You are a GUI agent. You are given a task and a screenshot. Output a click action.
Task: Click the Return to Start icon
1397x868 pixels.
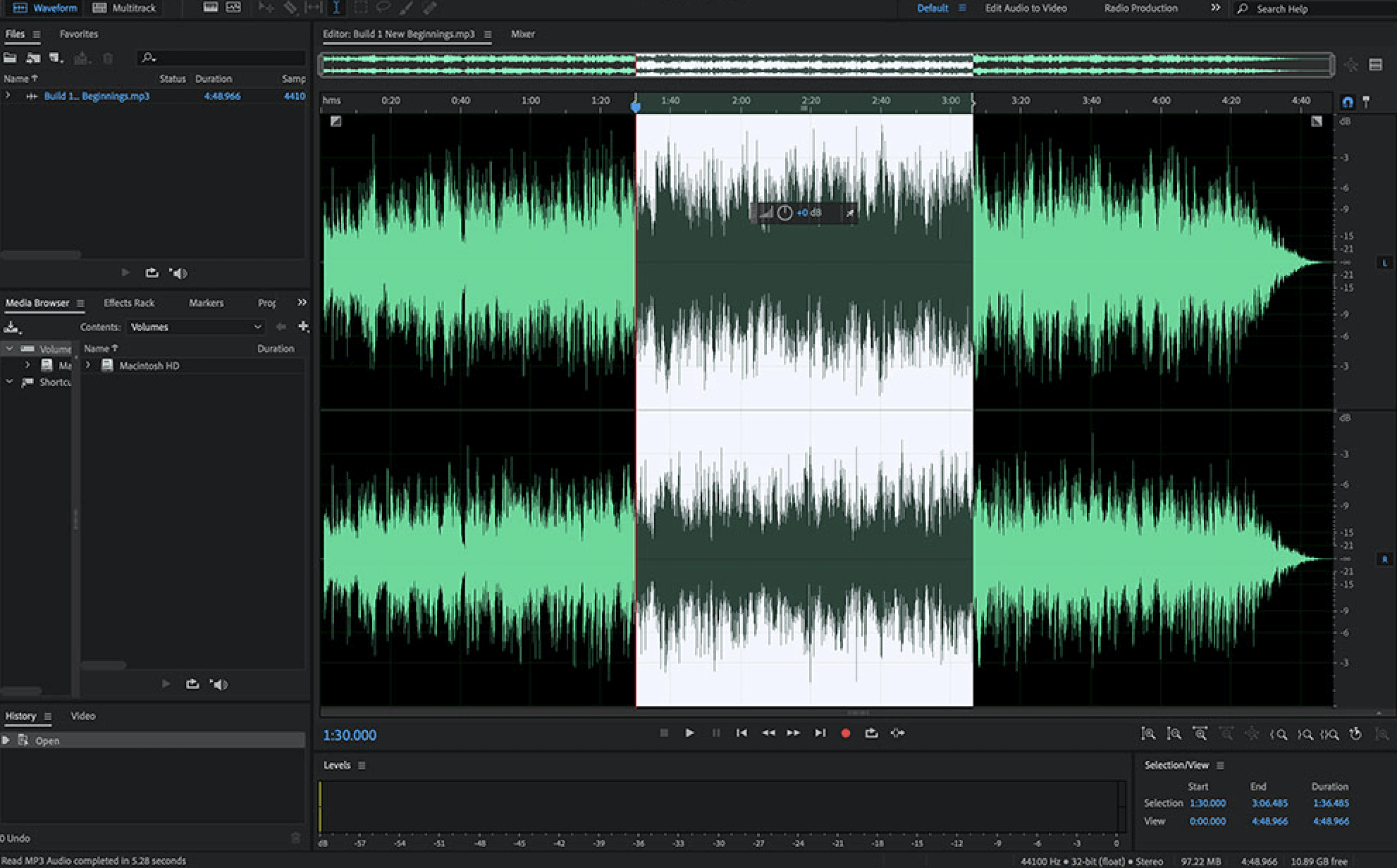(x=741, y=733)
